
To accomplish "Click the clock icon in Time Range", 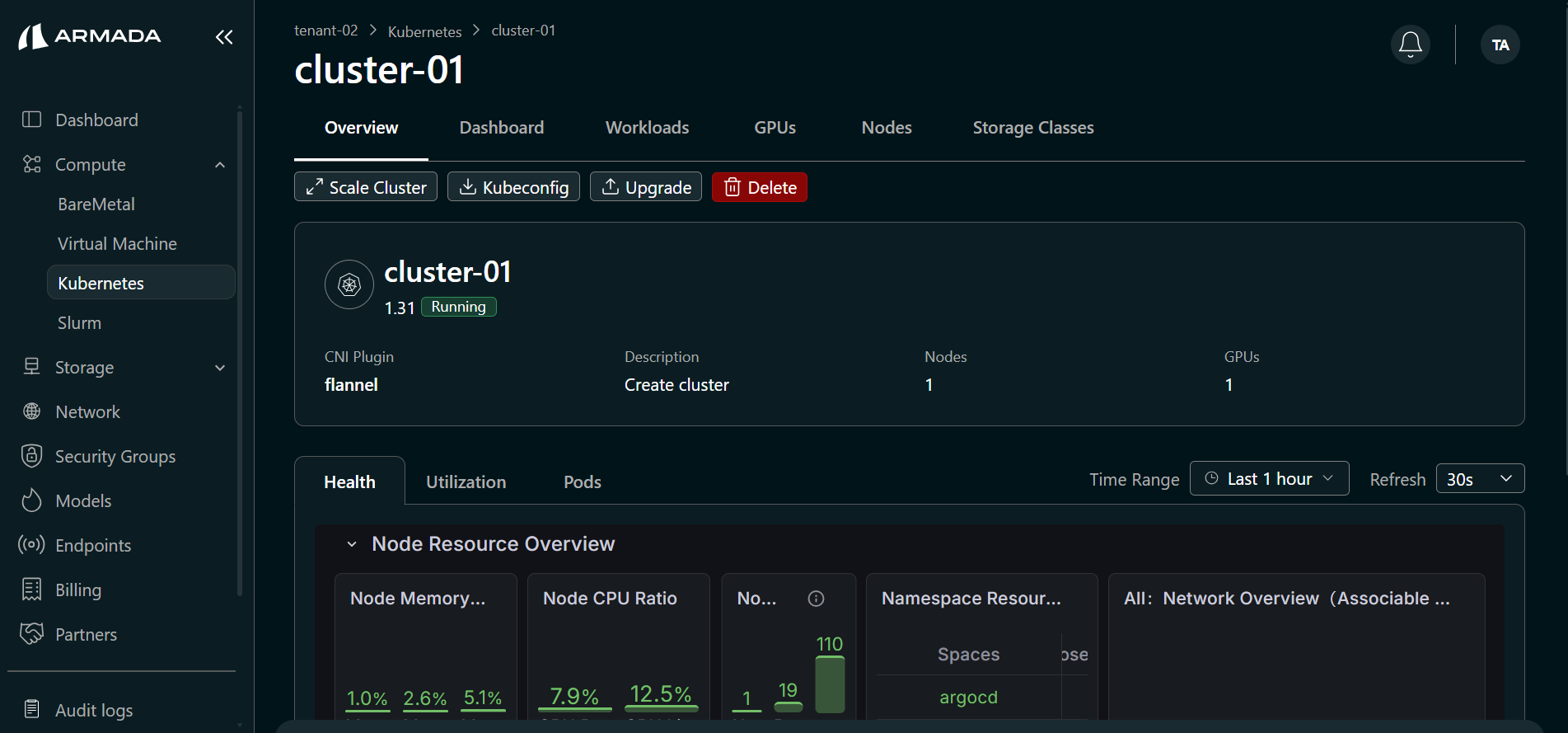I will (1211, 478).
